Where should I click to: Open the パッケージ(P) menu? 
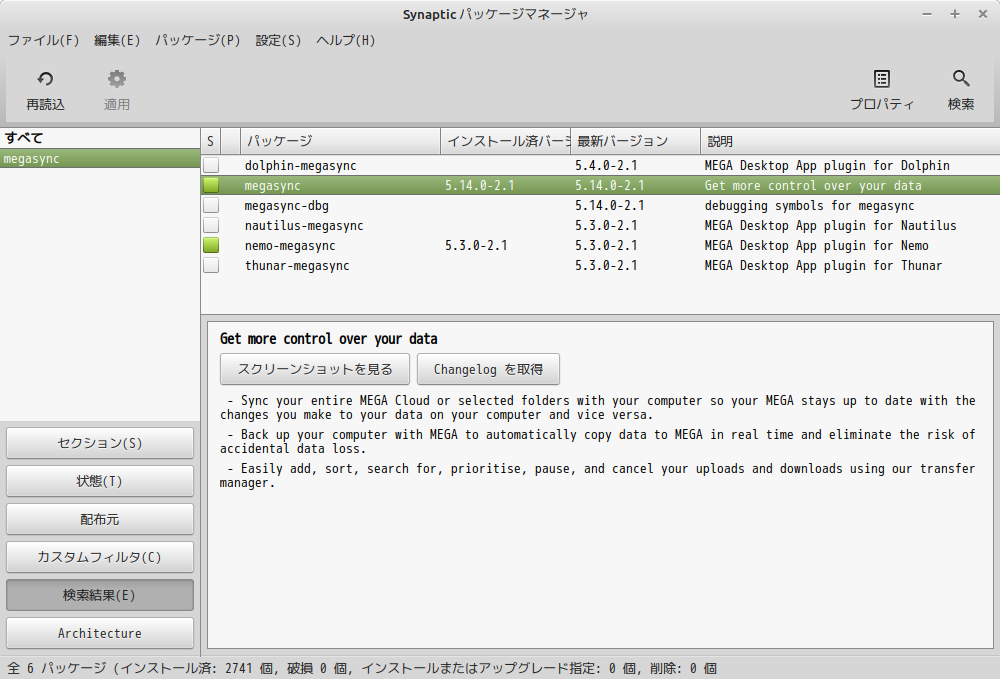[198, 40]
